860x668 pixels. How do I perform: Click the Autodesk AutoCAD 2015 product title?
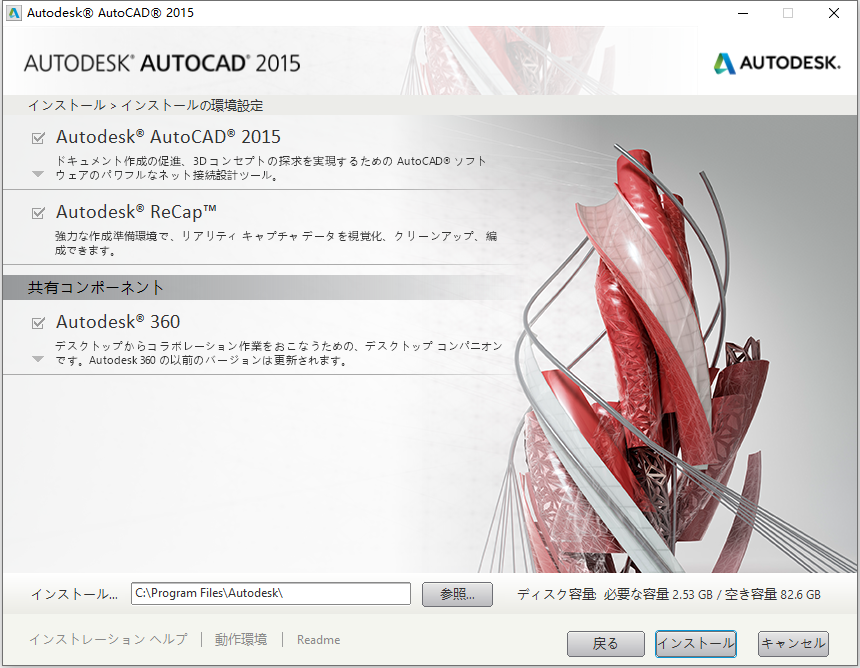168,137
